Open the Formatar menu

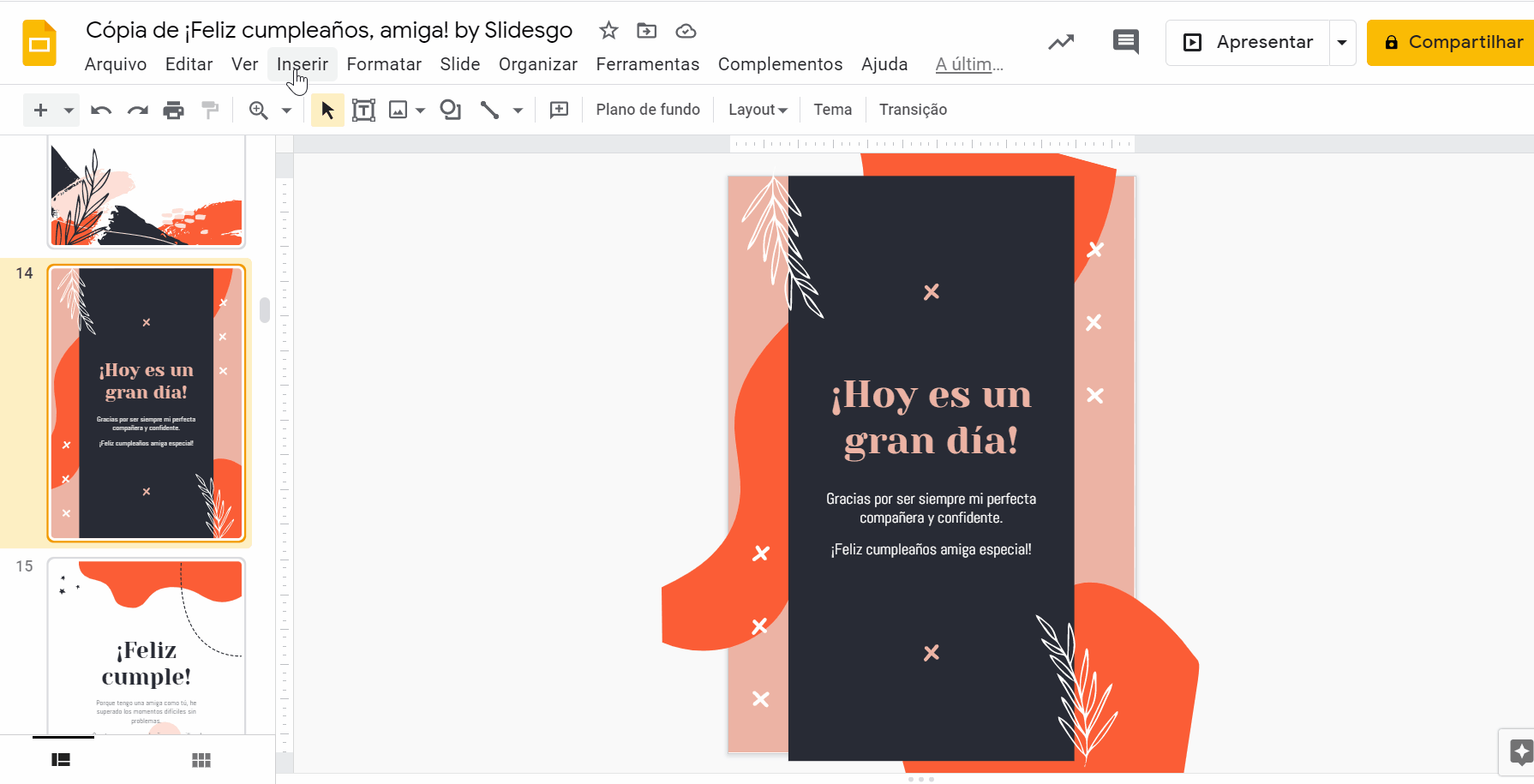384,64
